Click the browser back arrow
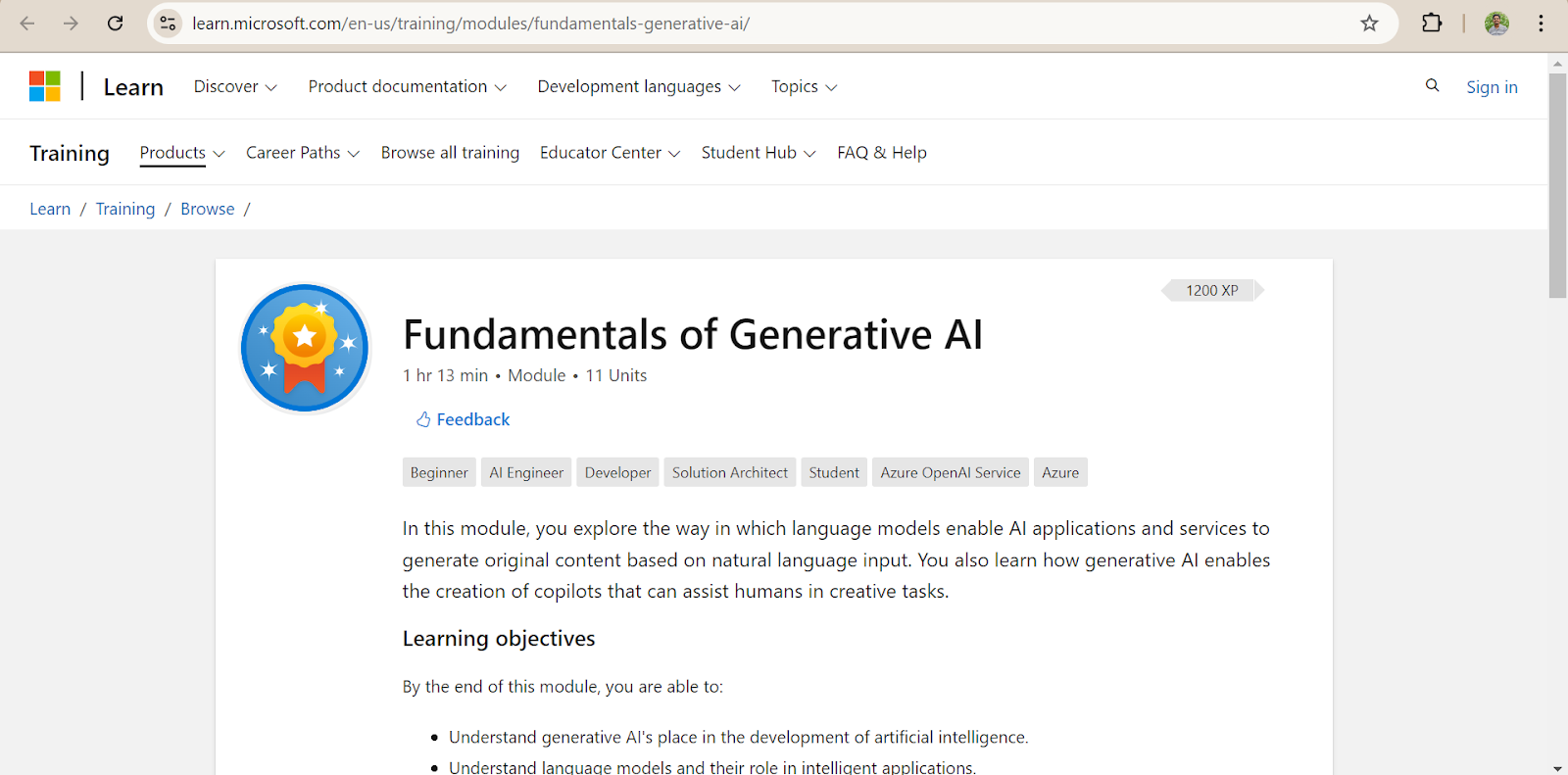The width and height of the screenshot is (1568, 775). coord(27,24)
